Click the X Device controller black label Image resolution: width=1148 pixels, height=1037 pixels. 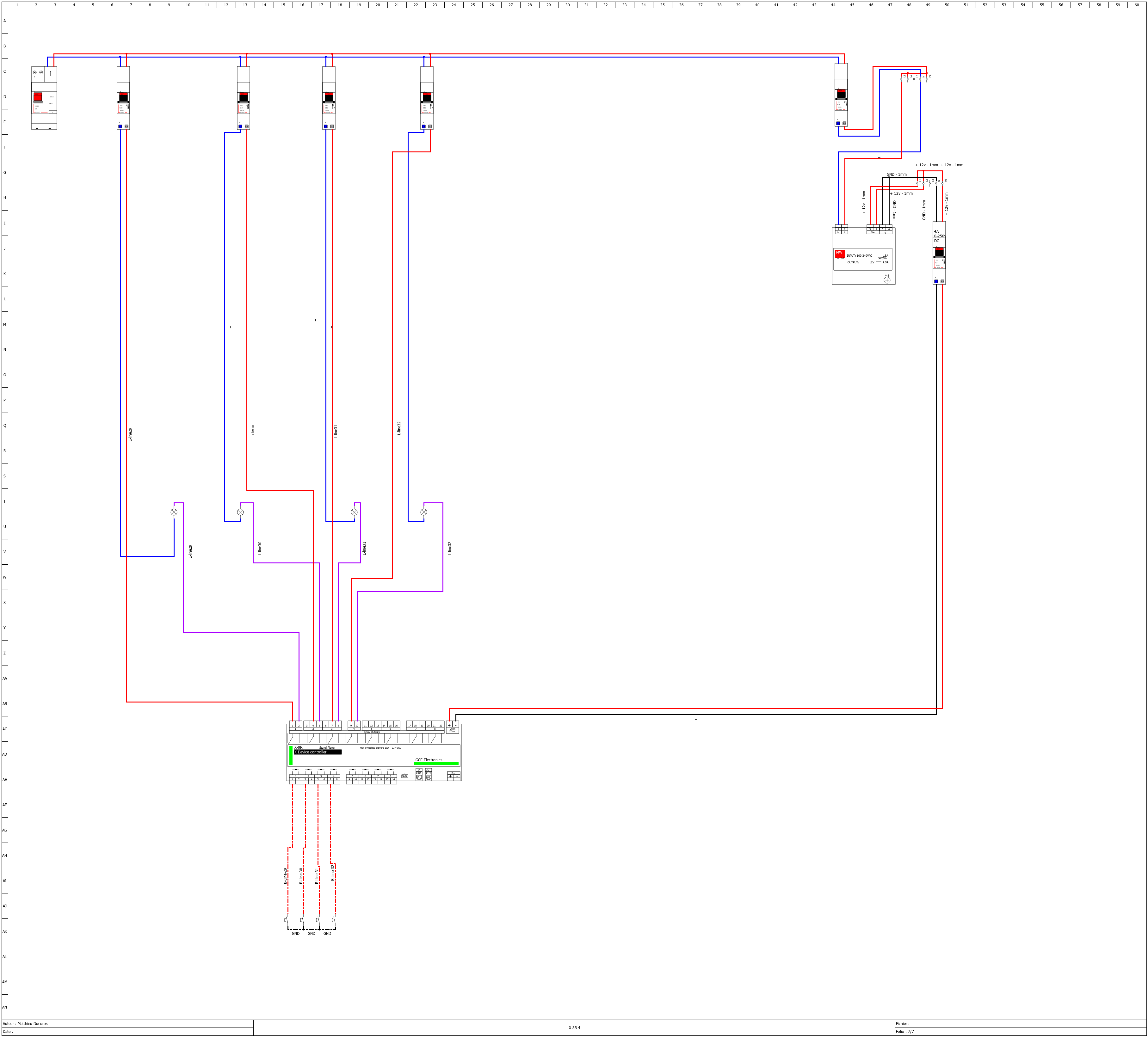(x=317, y=752)
